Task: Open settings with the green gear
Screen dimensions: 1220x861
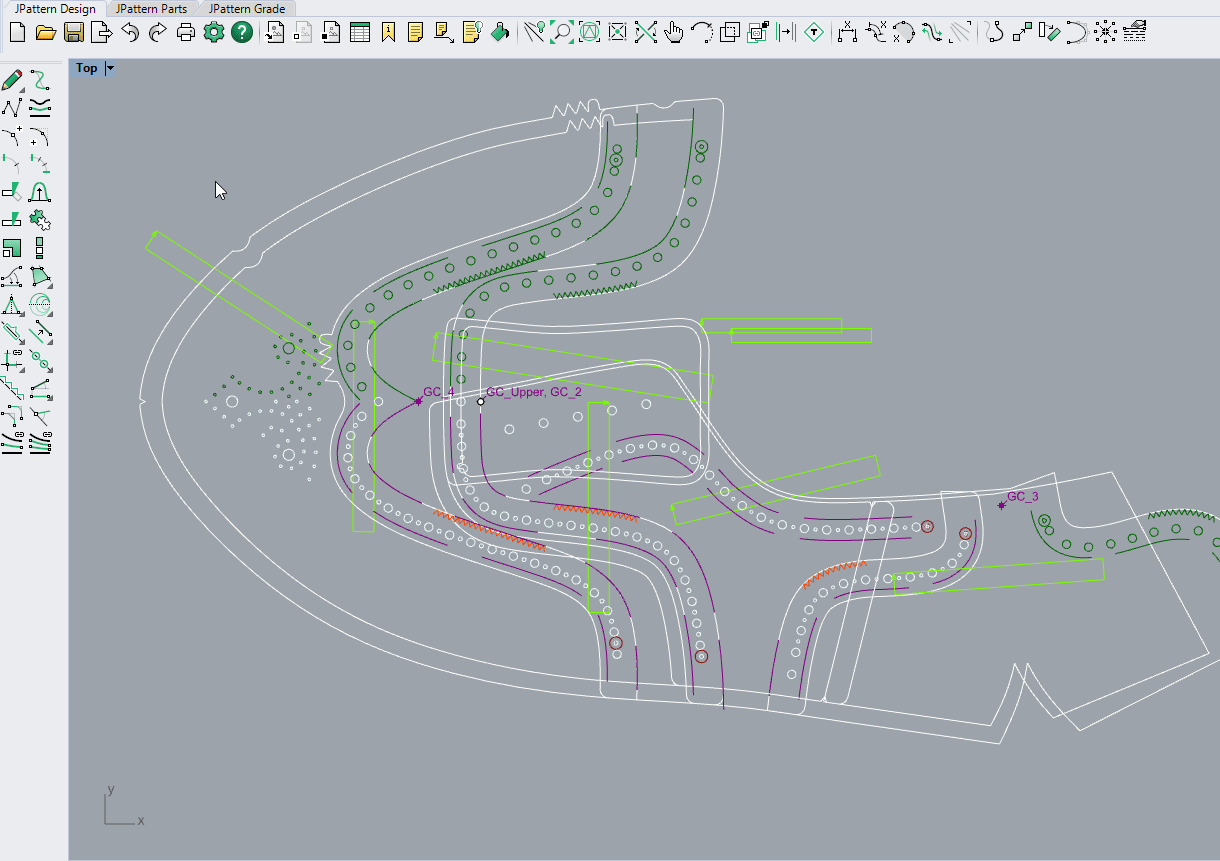Action: (213, 33)
